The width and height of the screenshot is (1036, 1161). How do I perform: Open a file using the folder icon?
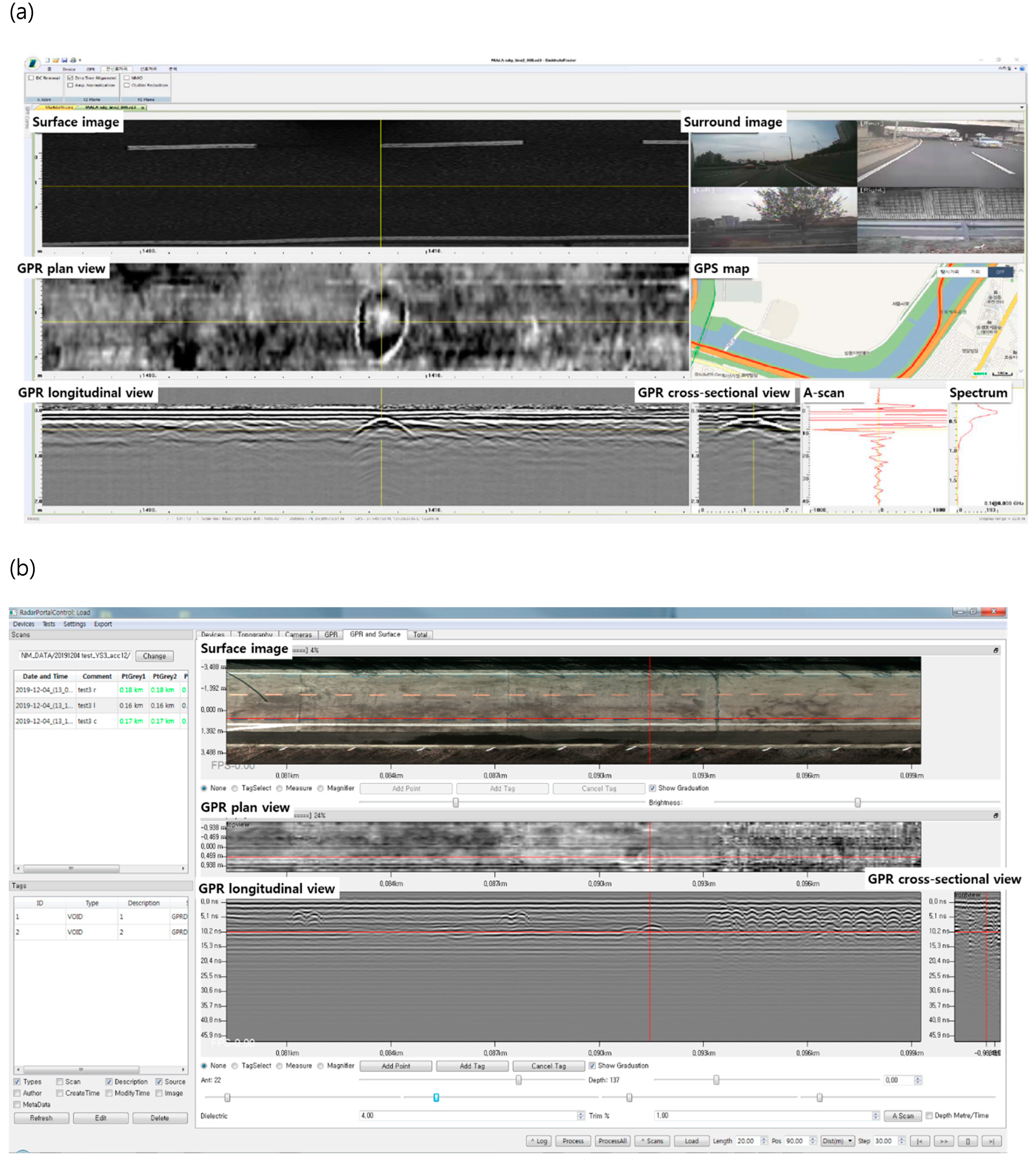56,60
